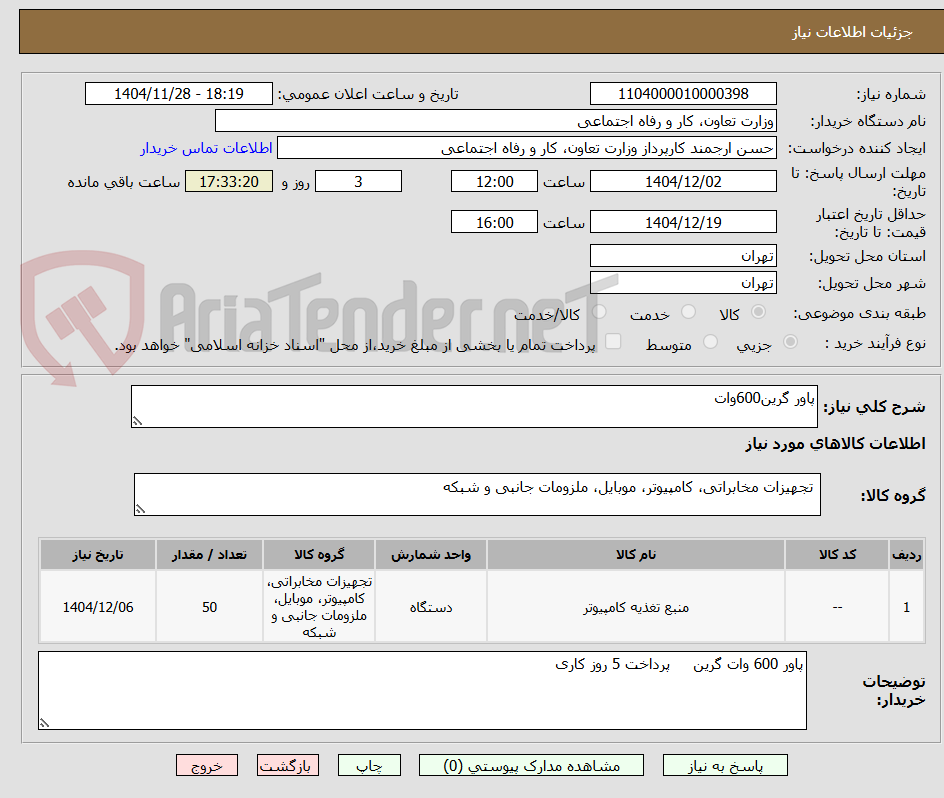Click the announcement date field 1404/11/28 - 18:19
The height and width of the screenshot is (798, 944).
179,94
